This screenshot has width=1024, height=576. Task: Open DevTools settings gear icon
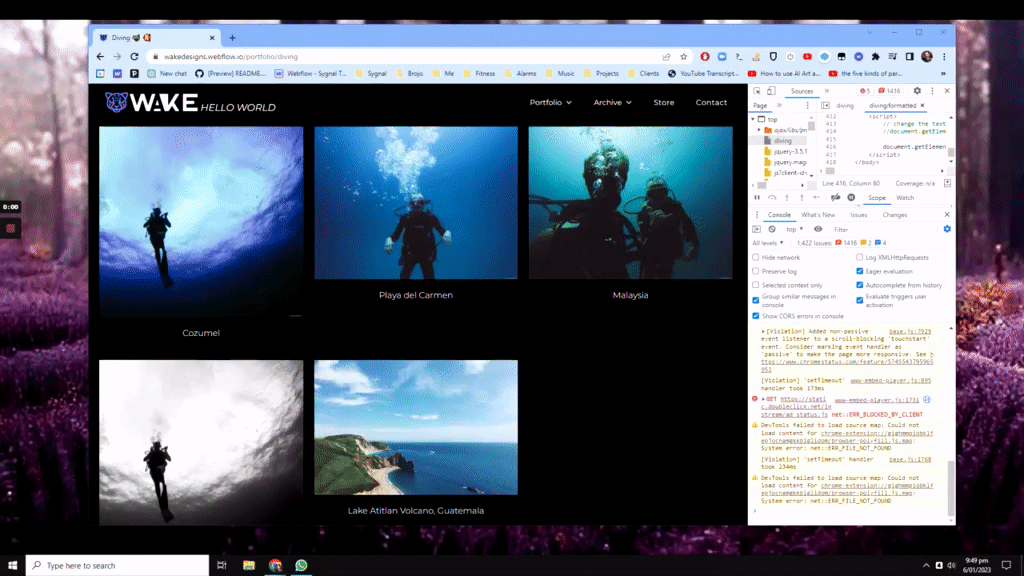click(x=917, y=91)
